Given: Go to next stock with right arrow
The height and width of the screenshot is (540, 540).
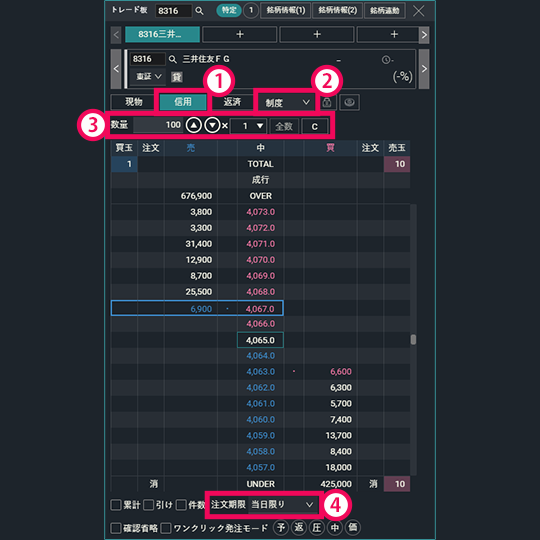Looking at the screenshot, I should coord(424,69).
